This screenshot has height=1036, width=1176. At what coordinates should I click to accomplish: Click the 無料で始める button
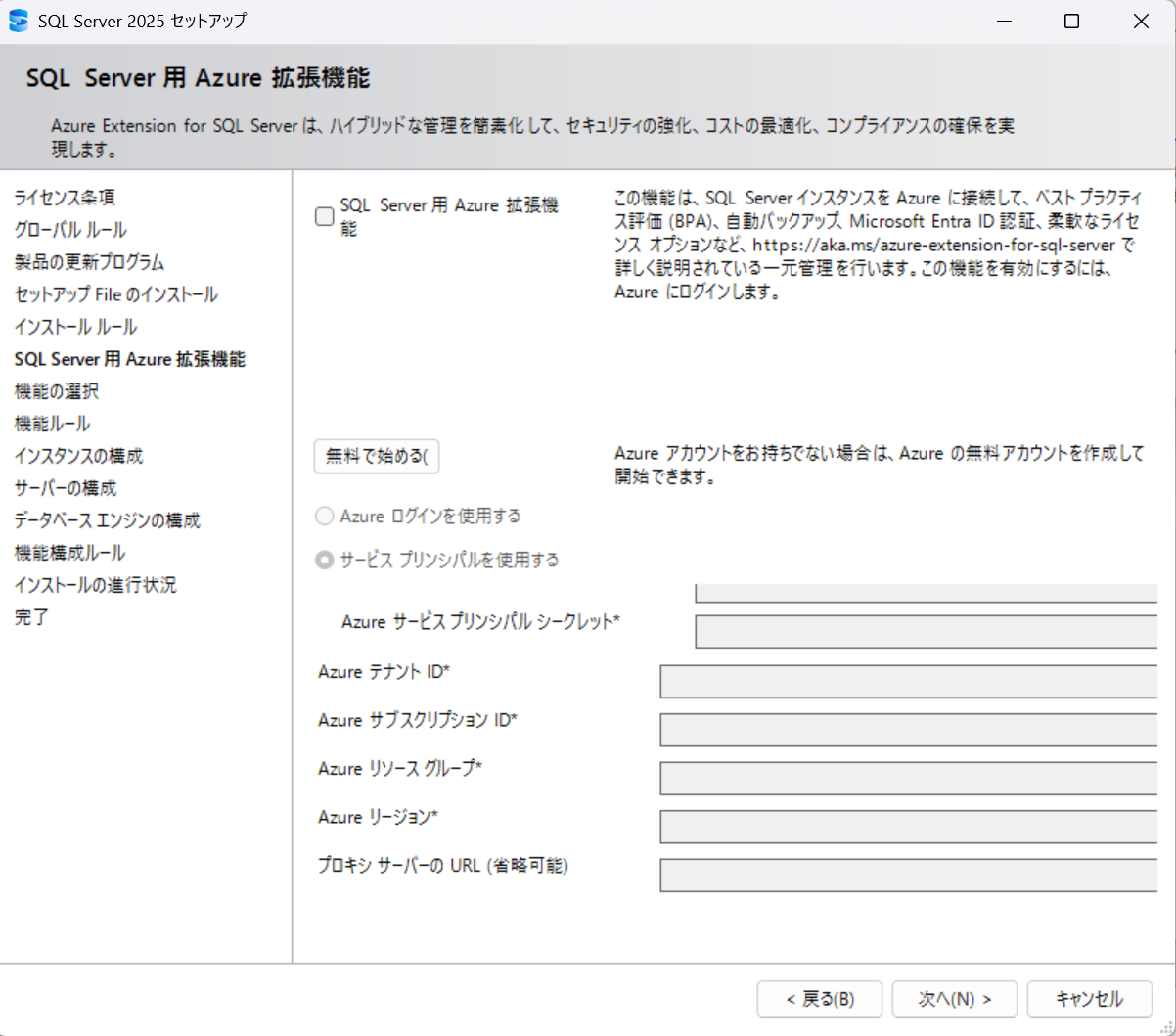tap(377, 456)
